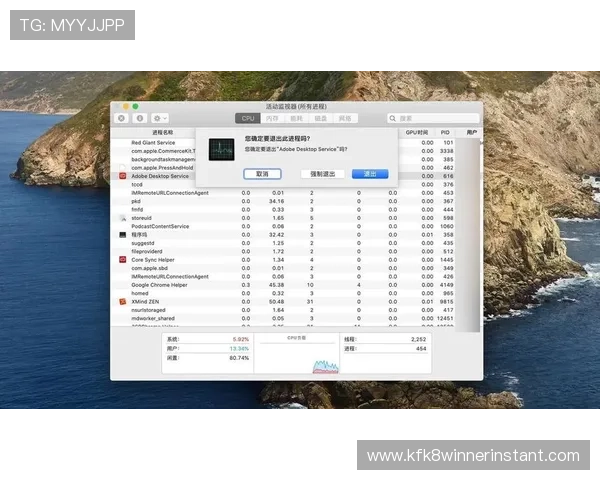Switch to the CPU tab

[x=248, y=118]
